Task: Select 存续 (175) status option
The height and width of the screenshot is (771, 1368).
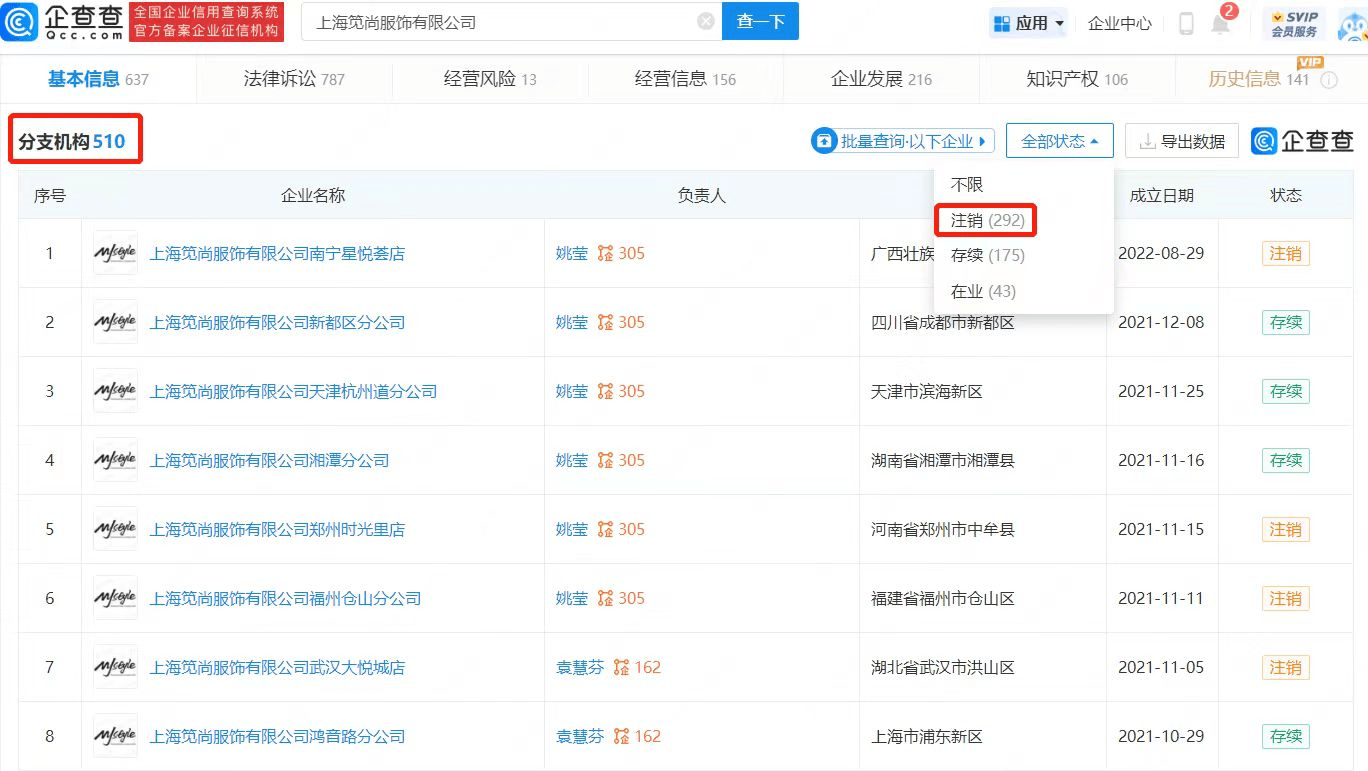Action: click(987, 256)
